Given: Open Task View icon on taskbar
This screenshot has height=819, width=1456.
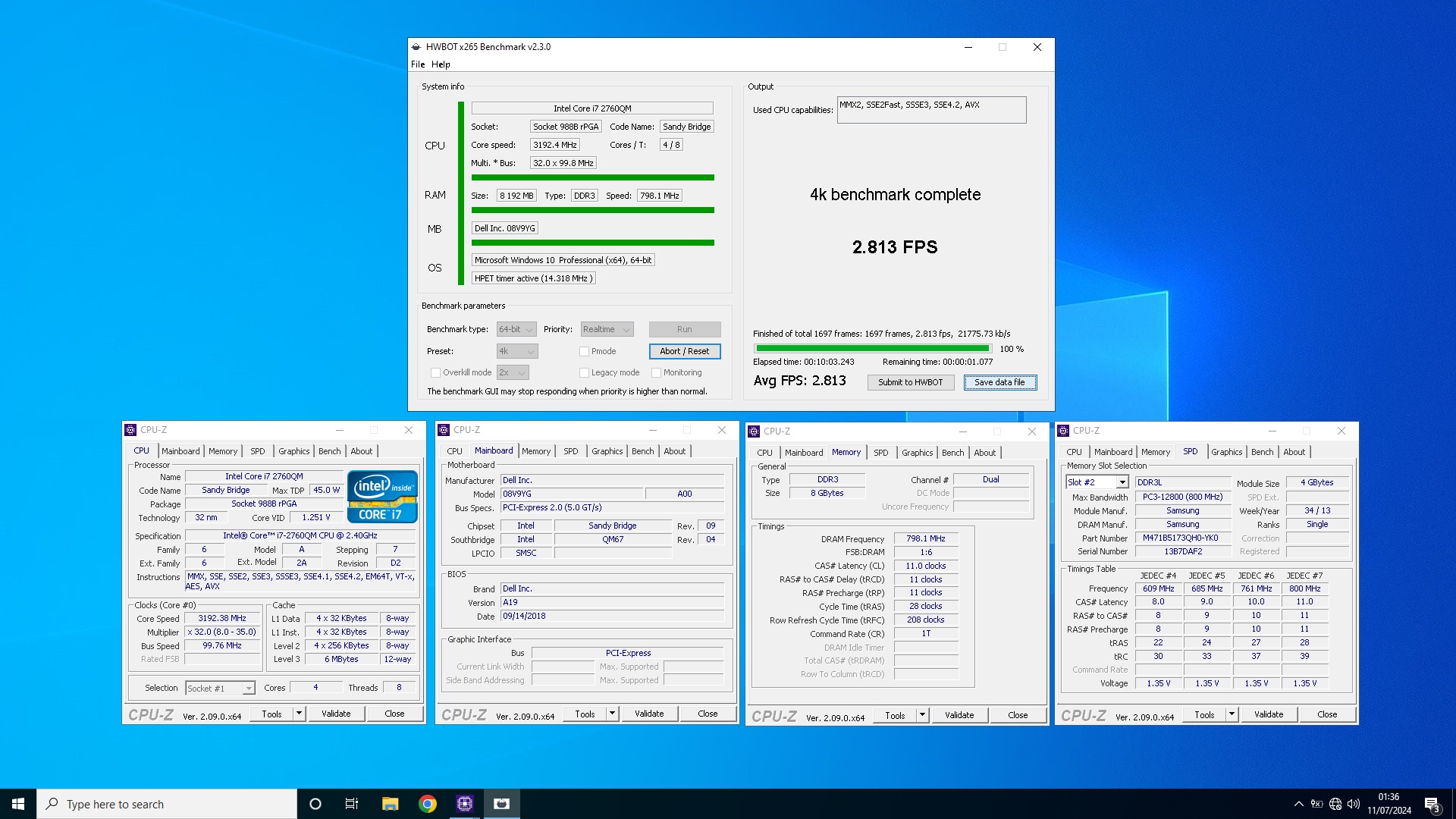Looking at the screenshot, I should [x=352, y=804].
